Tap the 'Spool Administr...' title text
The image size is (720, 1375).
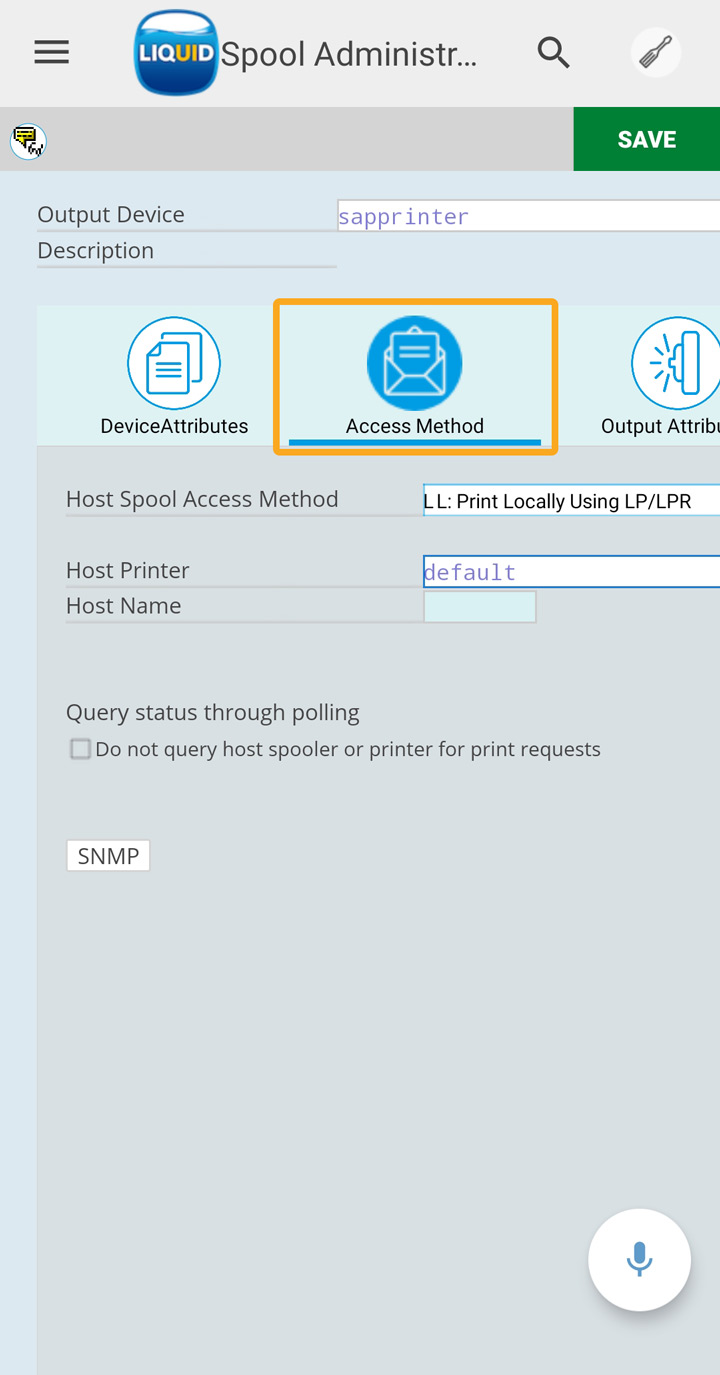click(x=348, y=54)
